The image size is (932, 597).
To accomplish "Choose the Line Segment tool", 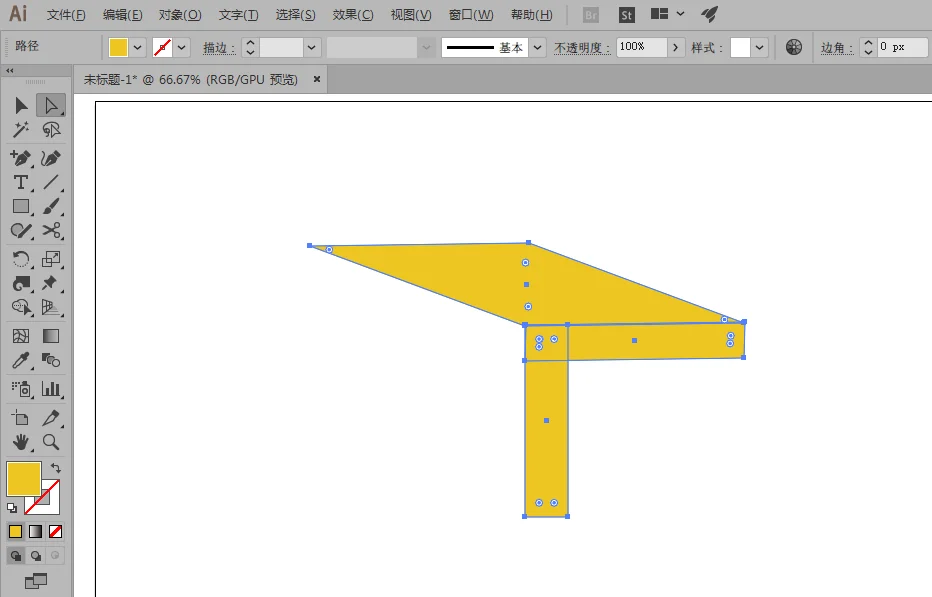I will tap(51, 182).
